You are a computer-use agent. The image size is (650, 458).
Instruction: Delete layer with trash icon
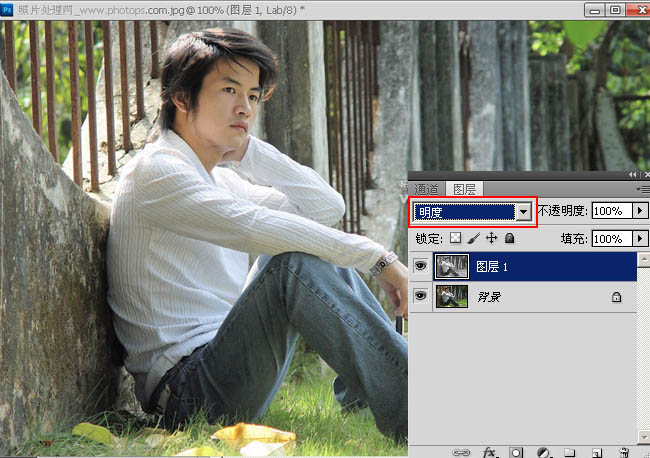(x=624, y=452)
